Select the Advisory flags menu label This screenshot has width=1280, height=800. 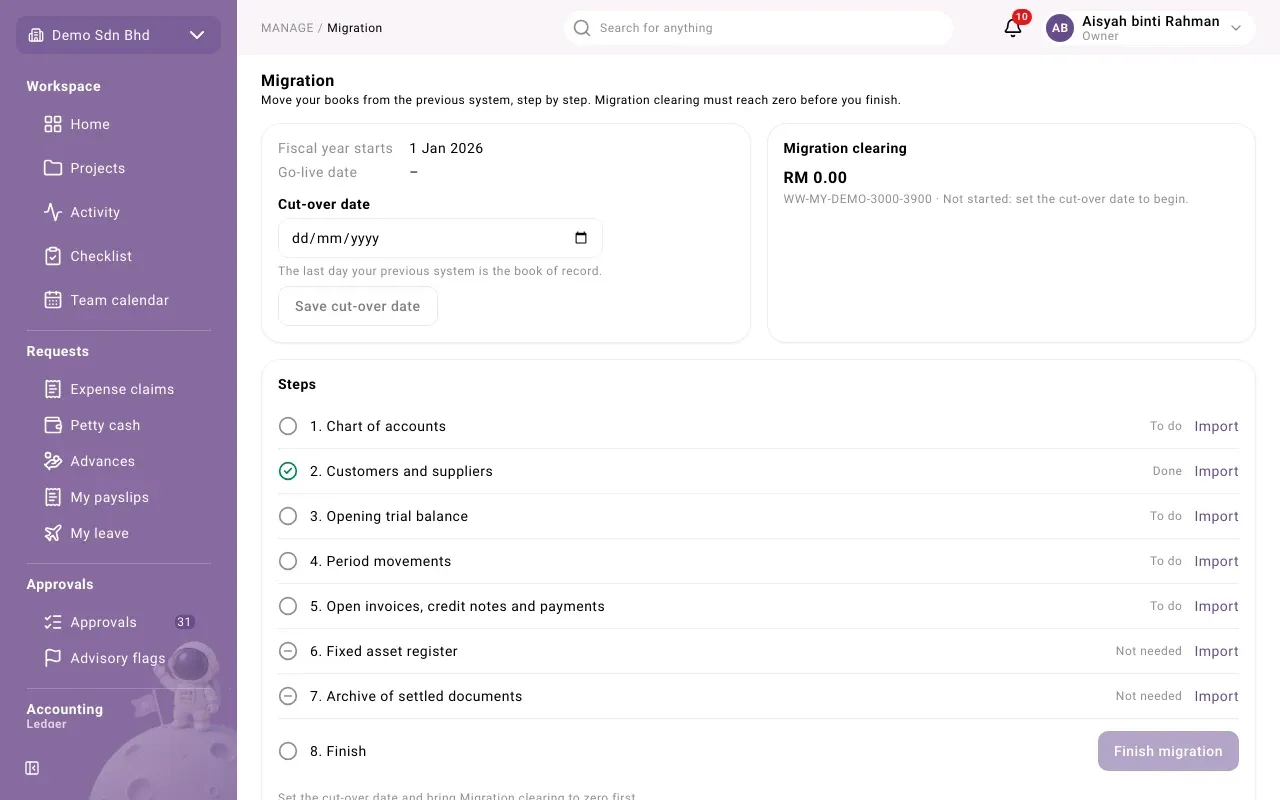point(118,658)
